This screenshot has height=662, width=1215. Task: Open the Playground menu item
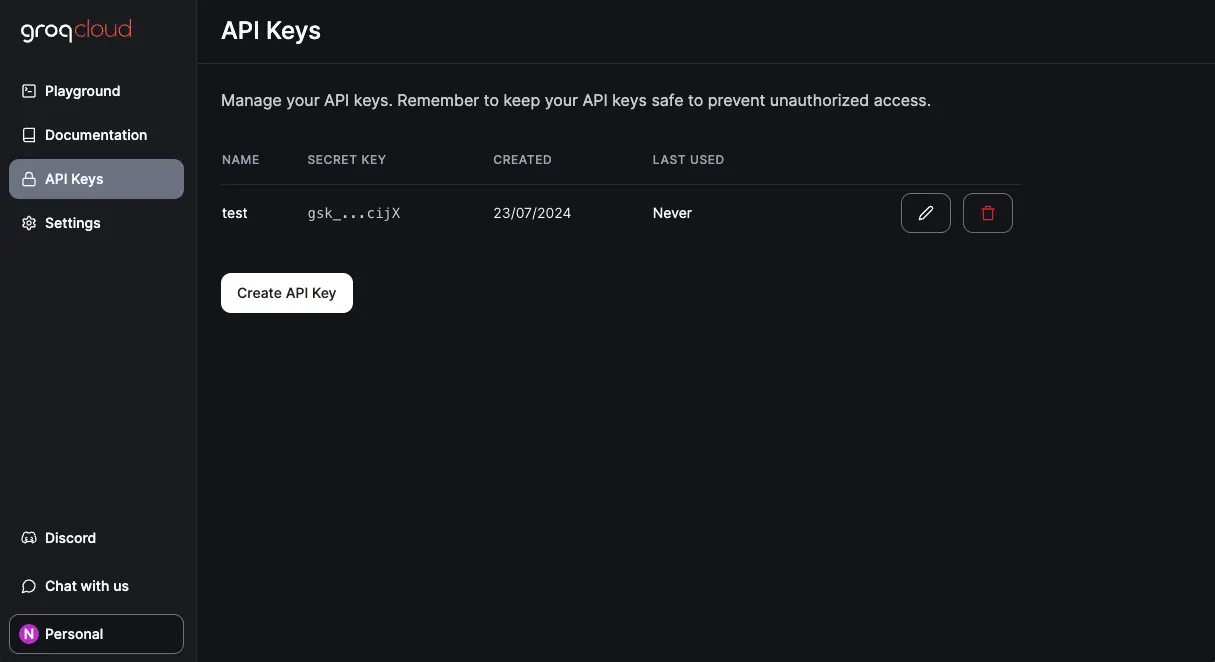tap(83, 91)
